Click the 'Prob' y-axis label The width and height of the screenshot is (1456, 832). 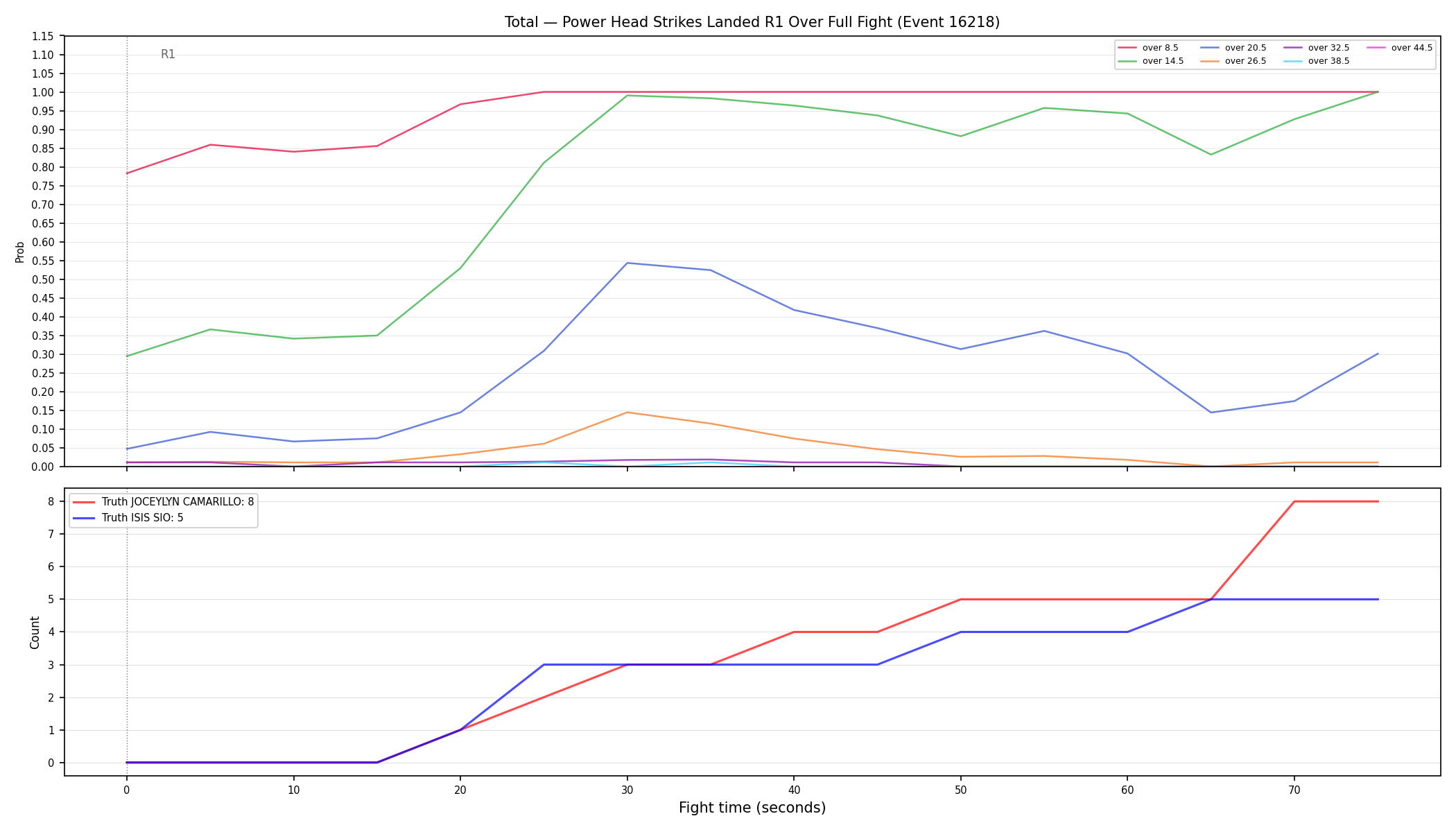tap(20, 252)
